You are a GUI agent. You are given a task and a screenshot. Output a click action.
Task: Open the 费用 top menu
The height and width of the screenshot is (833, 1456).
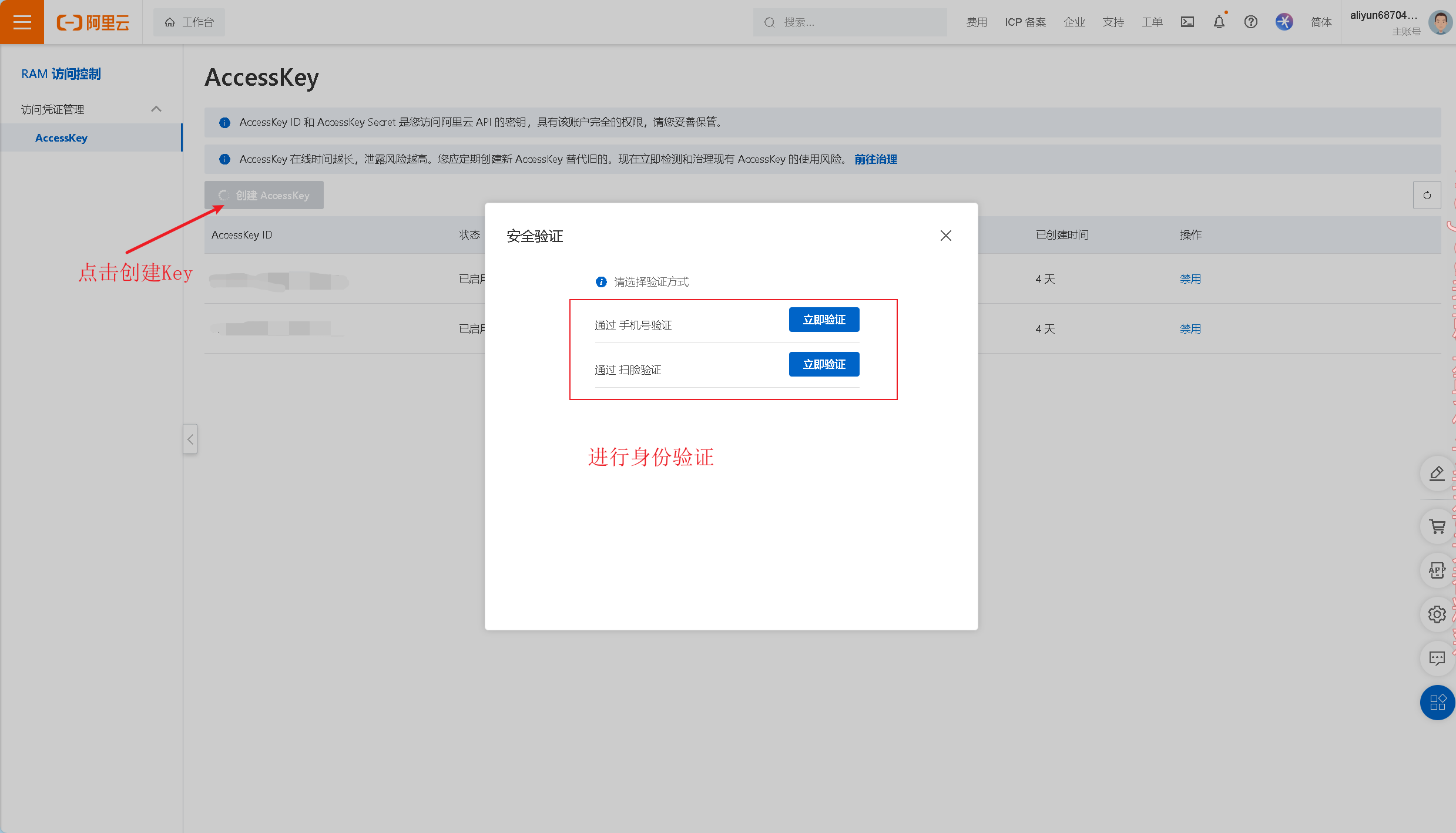coord(977,22)
